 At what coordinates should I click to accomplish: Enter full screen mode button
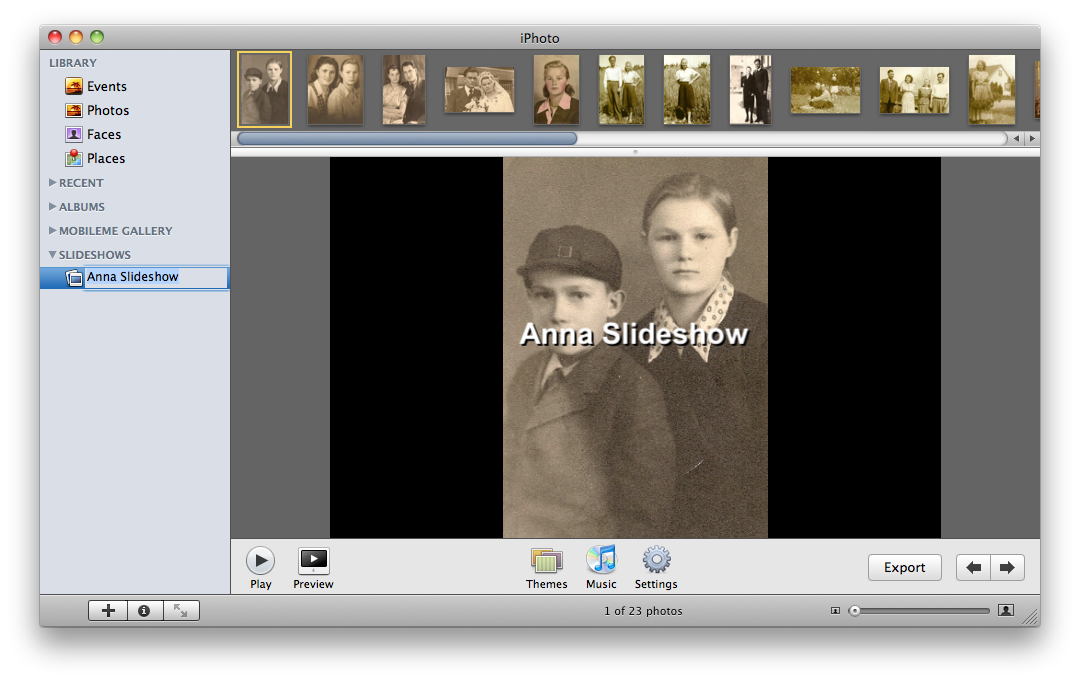181,610
